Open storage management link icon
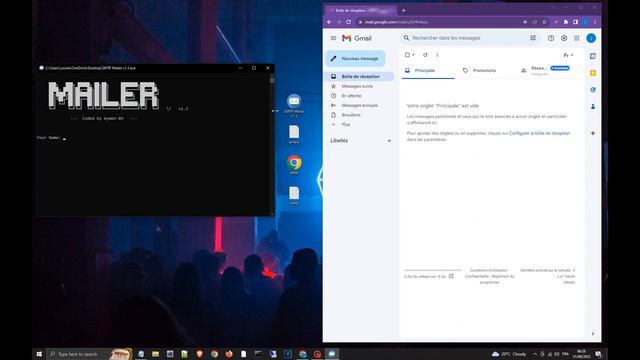The width and height of the screenshot is (640, 360). 451,276
